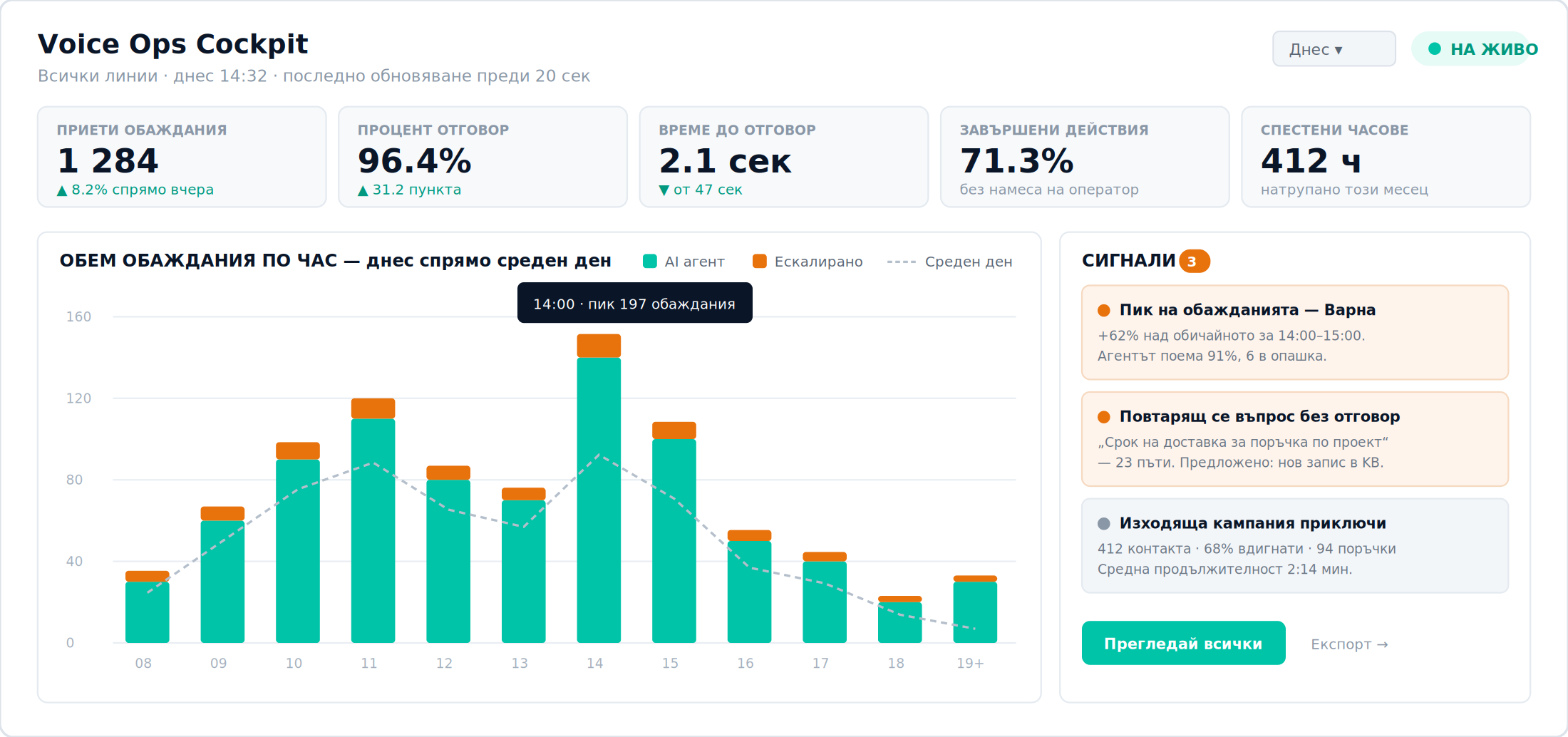Click the green up arrow beside 8.2% спрямо вчера
Viewport: 1568px width, 737px height.
click(62, 190)
